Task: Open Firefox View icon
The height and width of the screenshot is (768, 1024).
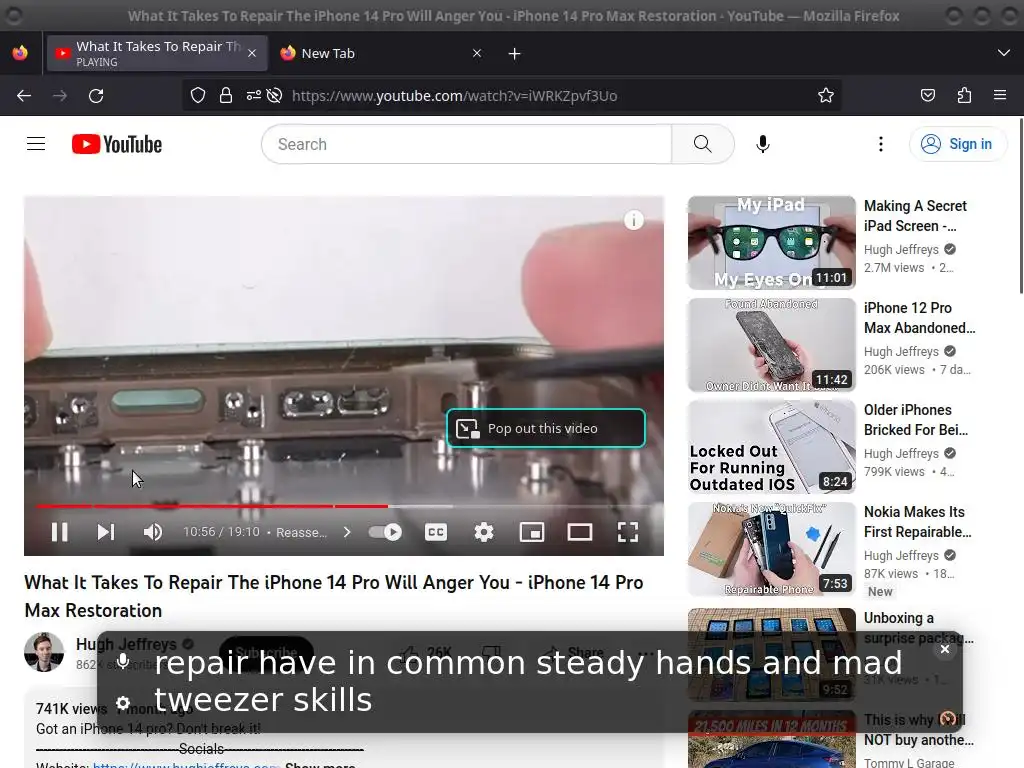Action: pos(20,53)
